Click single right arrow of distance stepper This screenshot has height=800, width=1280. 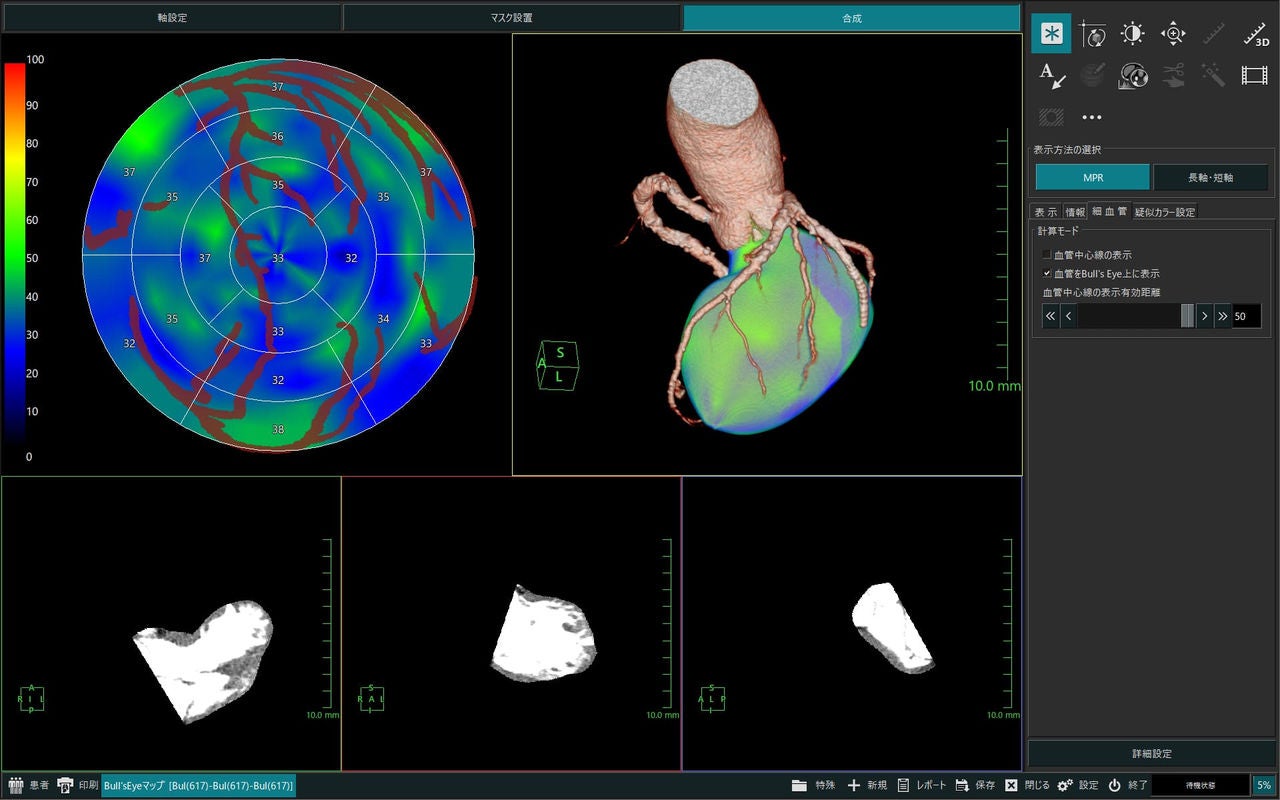click(1204, 316)
